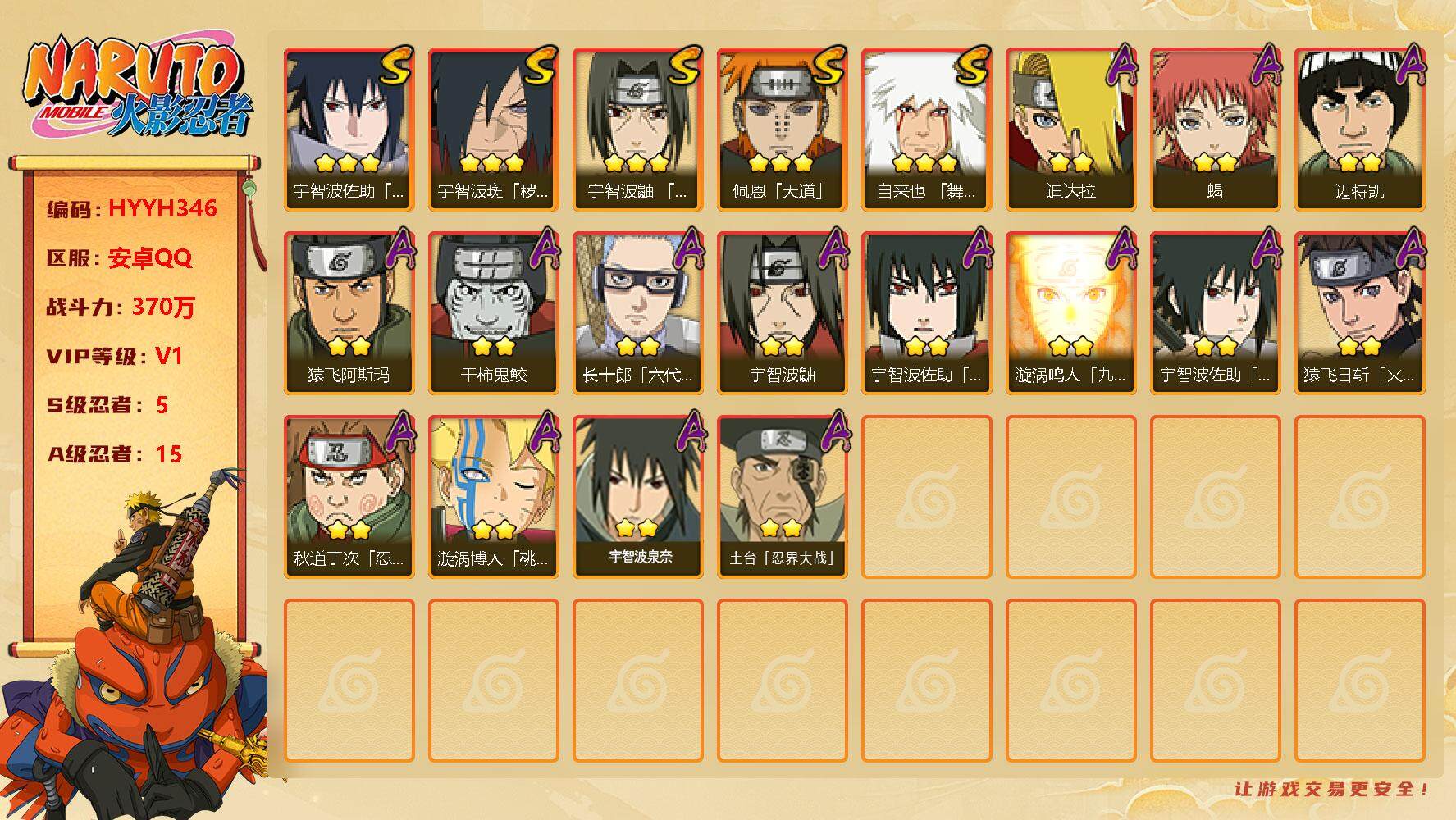Select the 宇智波斑「秽...」 S-rank card

point(493,130)
